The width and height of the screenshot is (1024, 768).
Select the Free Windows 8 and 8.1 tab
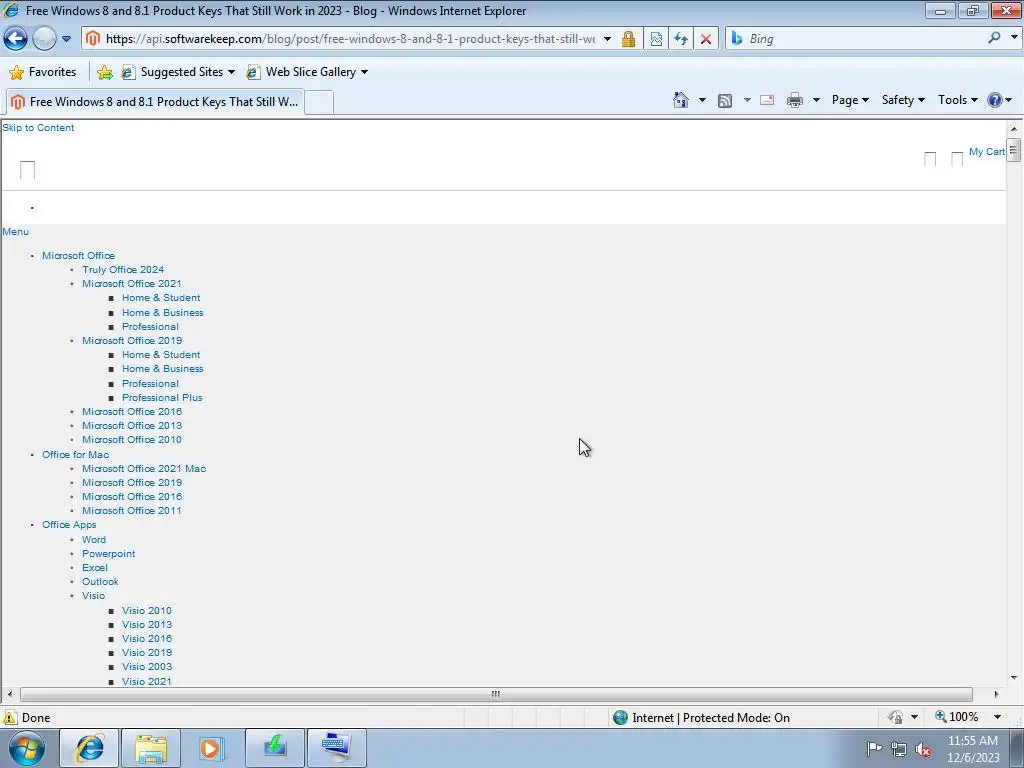pyautogui.click(x=154, y=102)
